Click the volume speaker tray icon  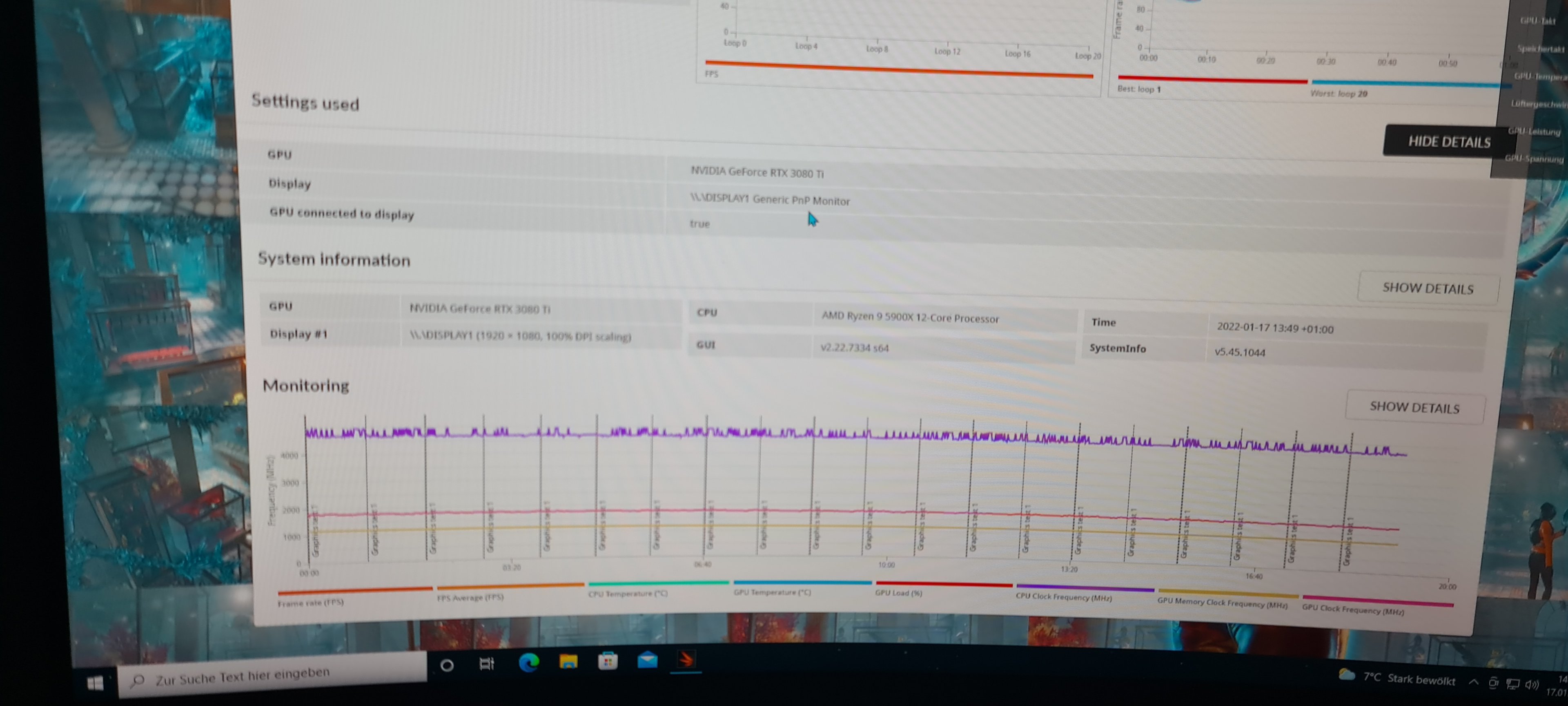point(1532,685)
